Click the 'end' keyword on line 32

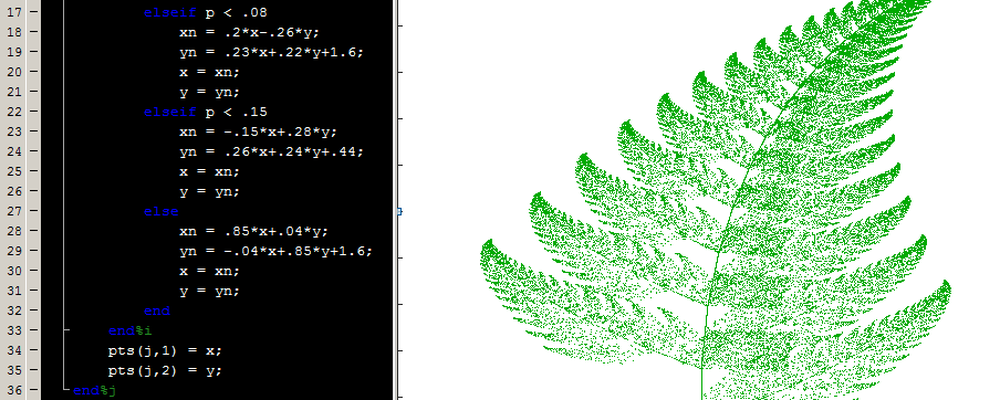pos(157,310)
